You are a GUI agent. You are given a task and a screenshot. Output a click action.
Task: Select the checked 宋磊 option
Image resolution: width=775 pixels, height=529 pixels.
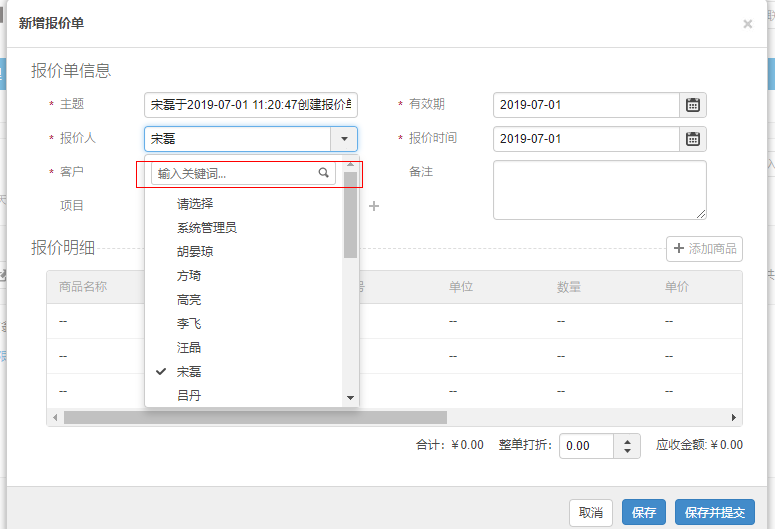[188, 372]
